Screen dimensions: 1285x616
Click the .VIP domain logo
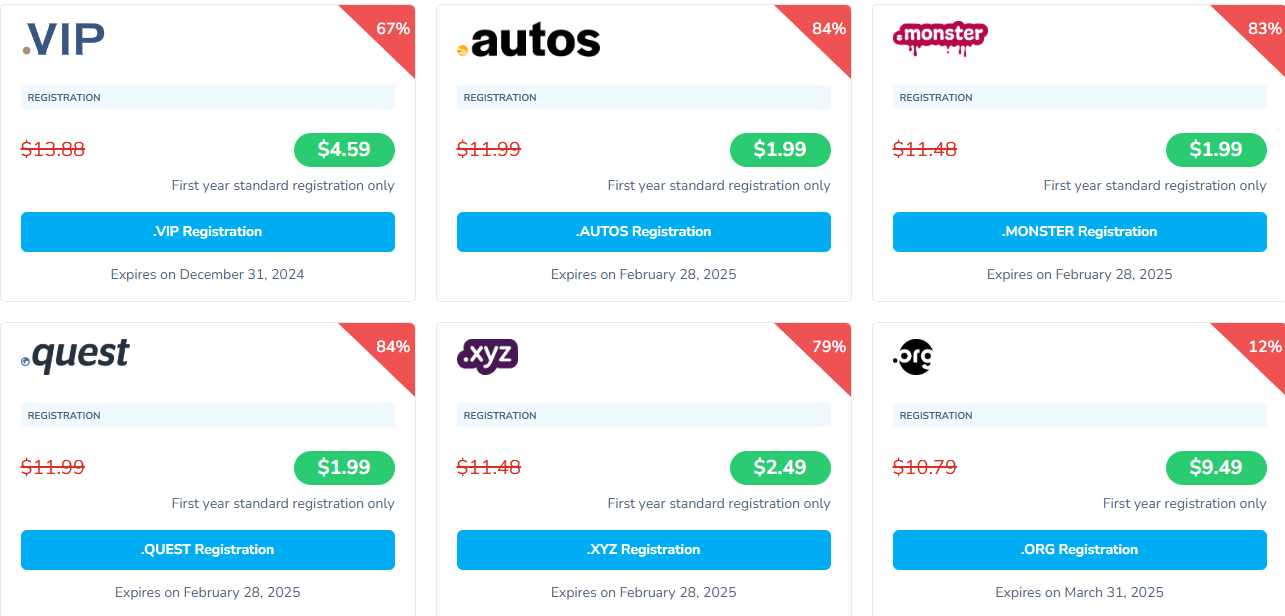(64, 39)
